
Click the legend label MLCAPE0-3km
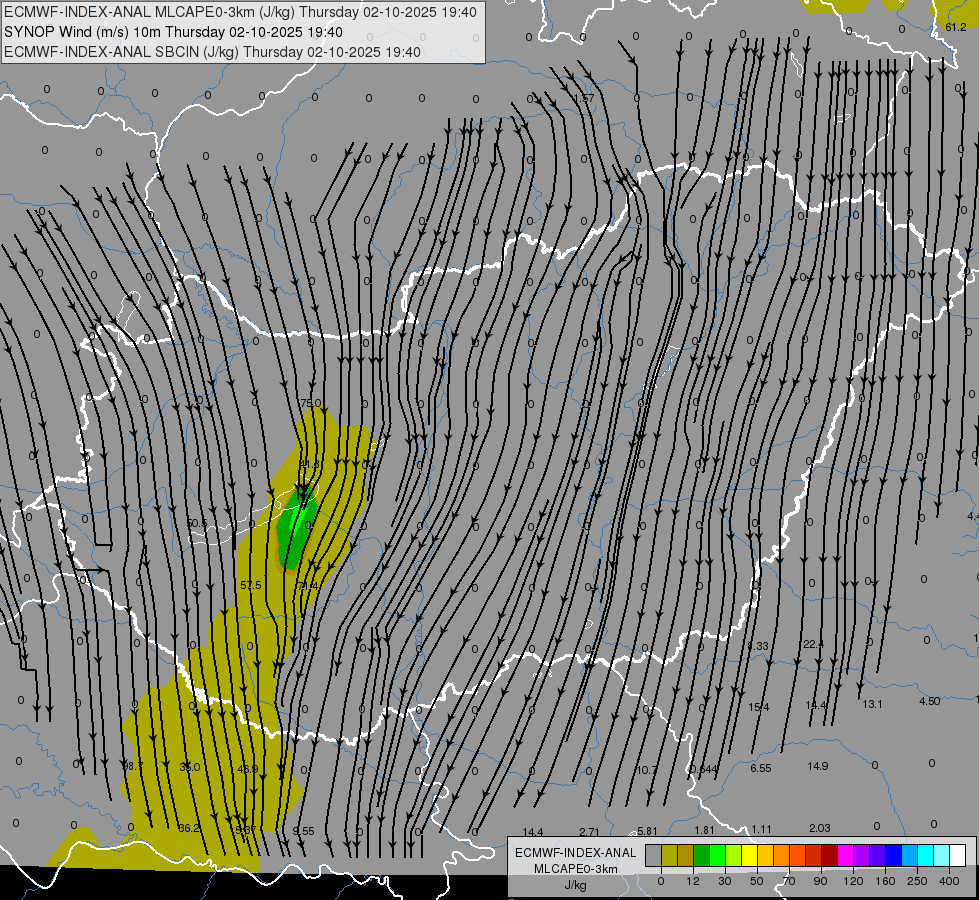click(576, 869)
